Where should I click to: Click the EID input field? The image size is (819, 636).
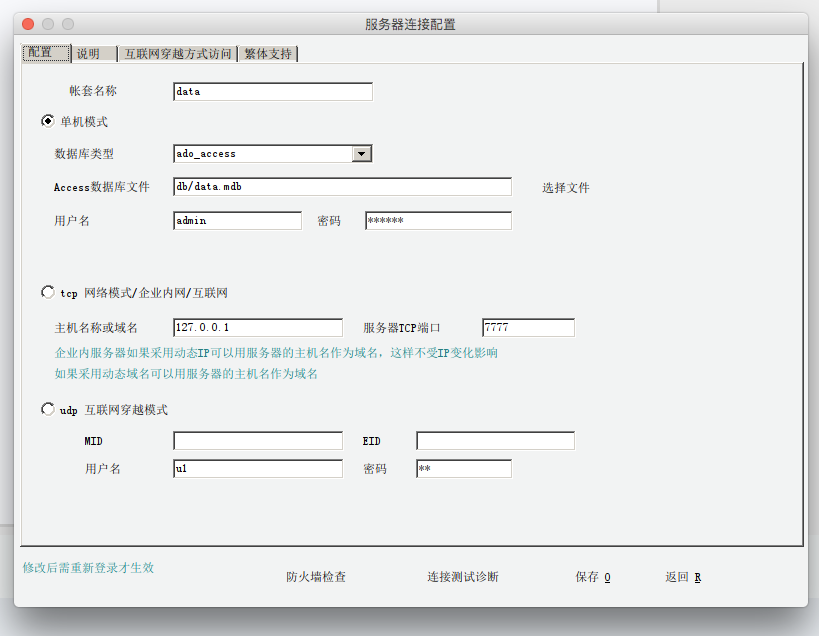point(495,441)
